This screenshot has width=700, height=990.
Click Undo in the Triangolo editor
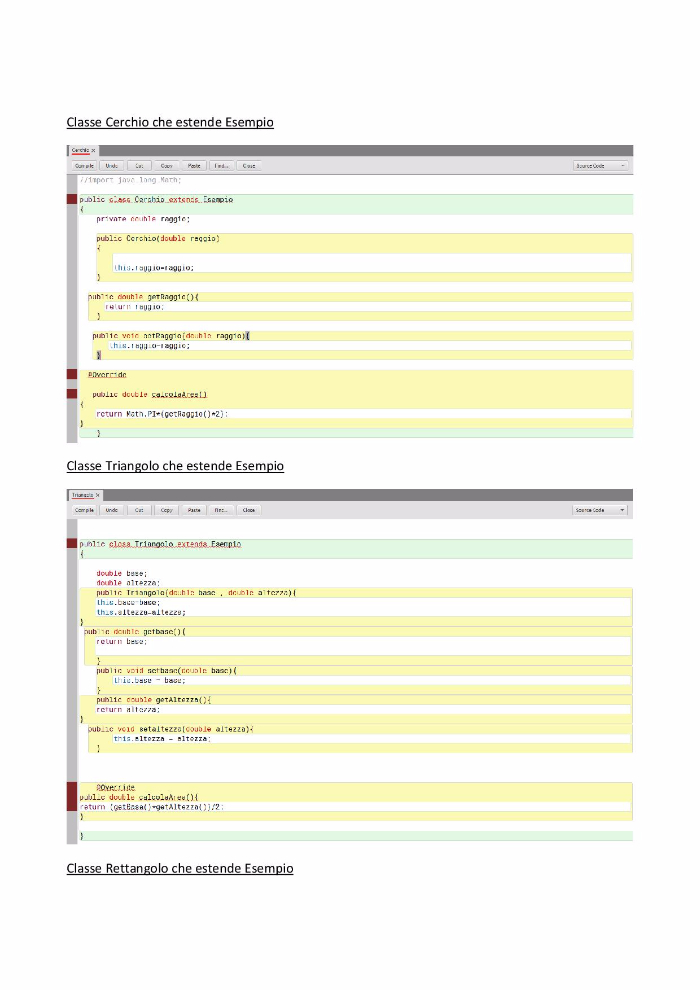click(112, 510)
